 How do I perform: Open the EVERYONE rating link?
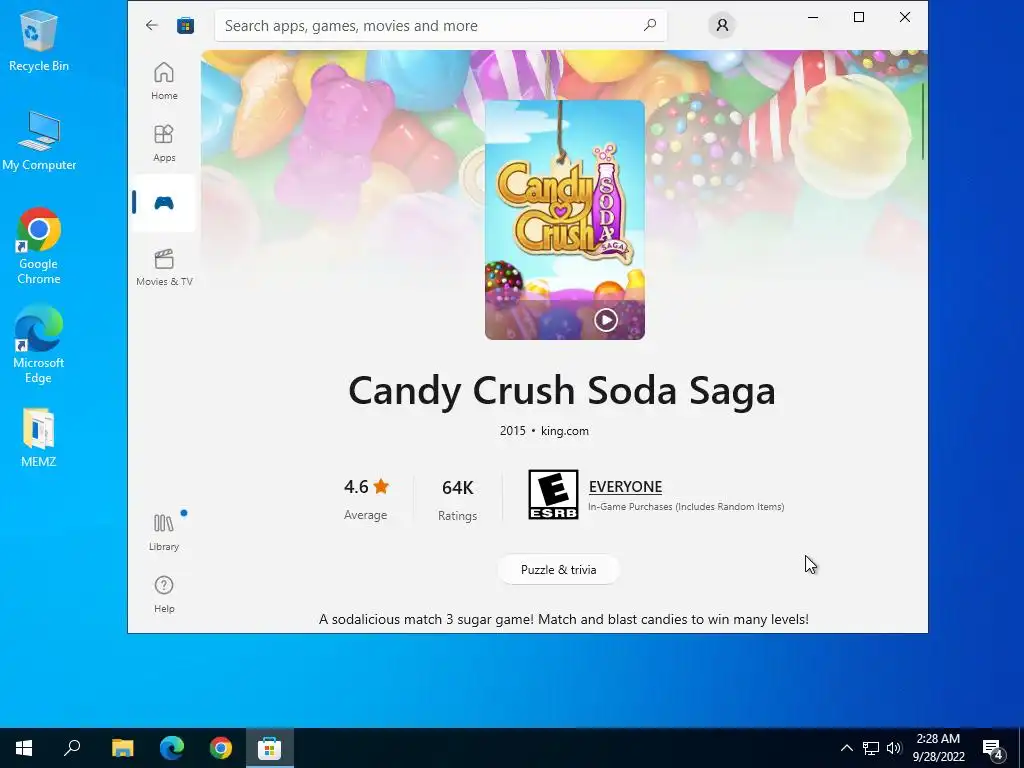click(x=625, y=487)
